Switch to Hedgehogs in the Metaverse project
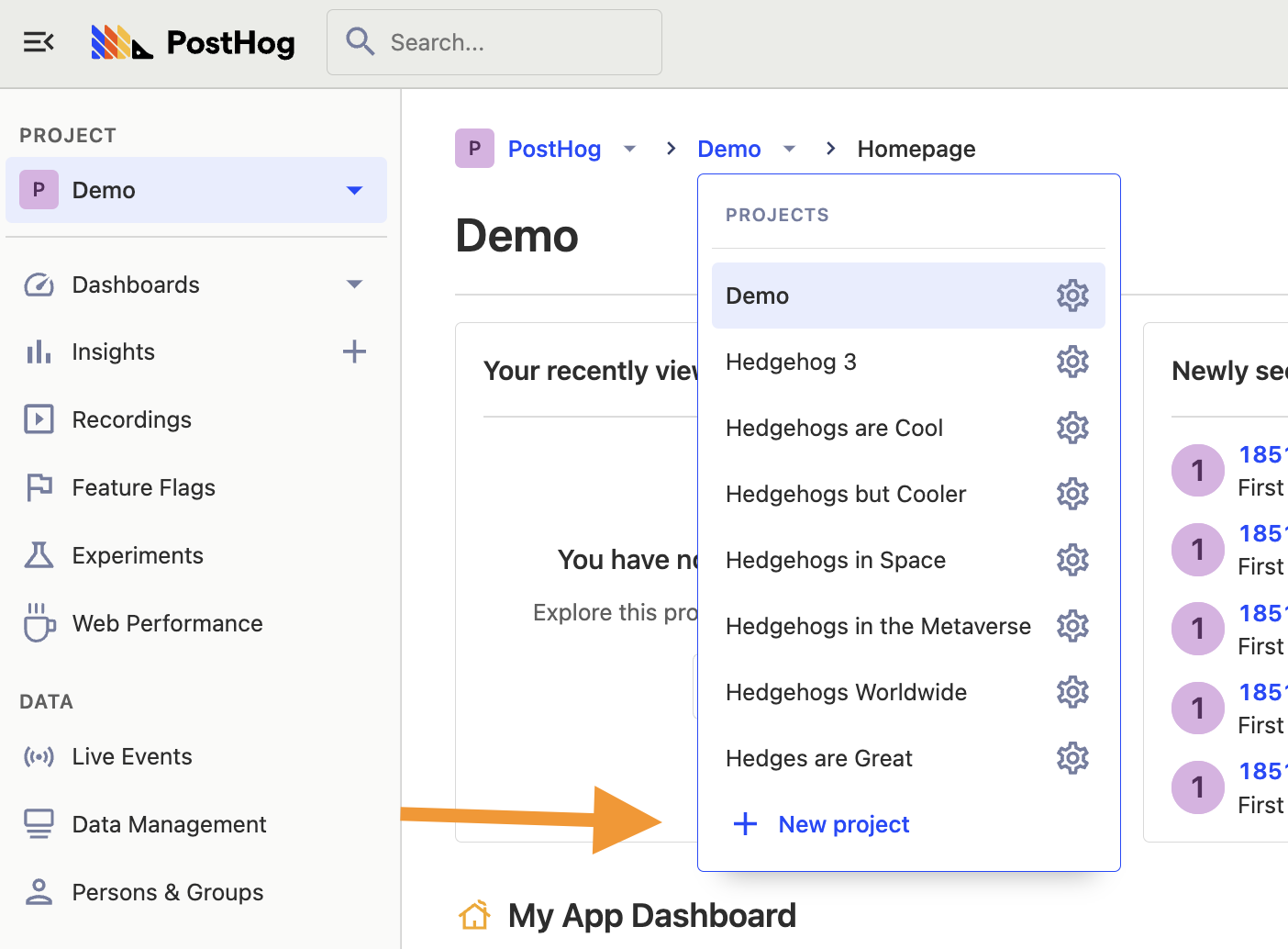Image resolution: width=1288 pixels, height=949 pixels. click(877, 626)
